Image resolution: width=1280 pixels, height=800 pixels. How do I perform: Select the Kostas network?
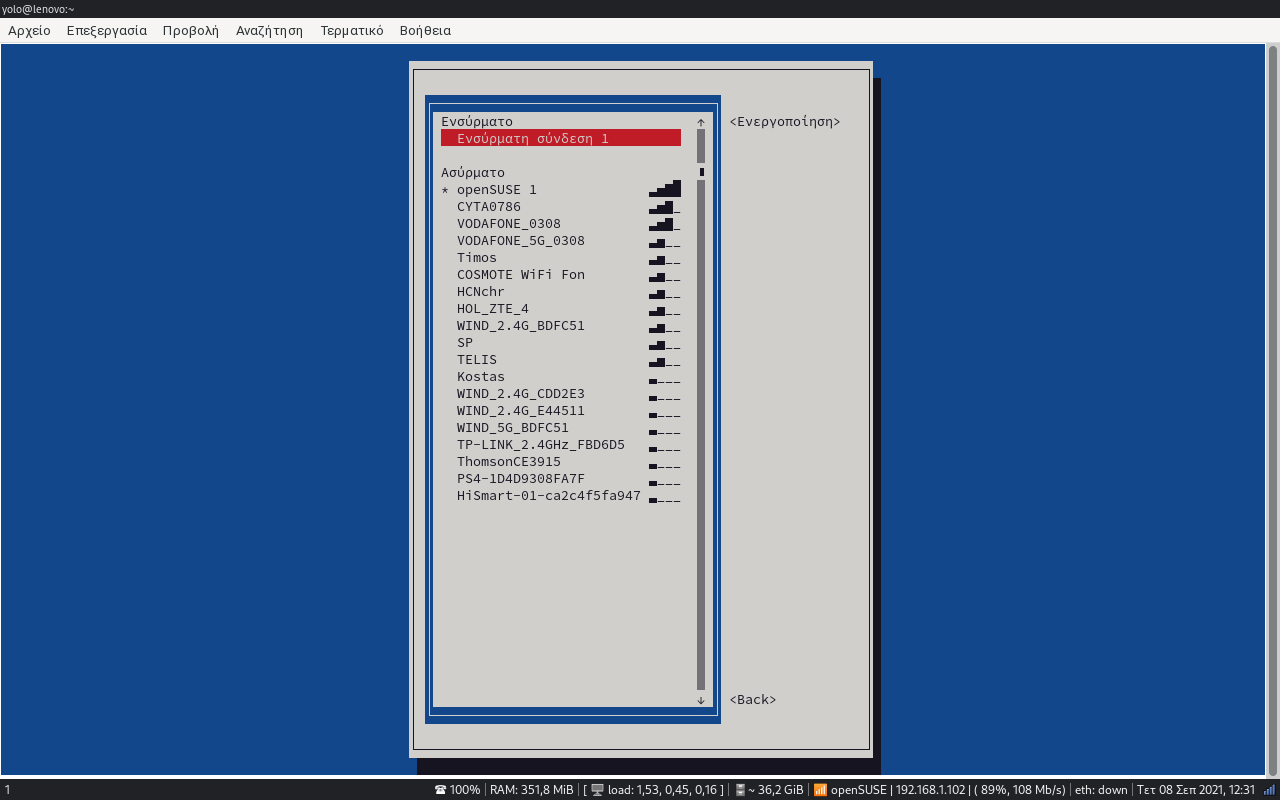[x=561, y=376]
